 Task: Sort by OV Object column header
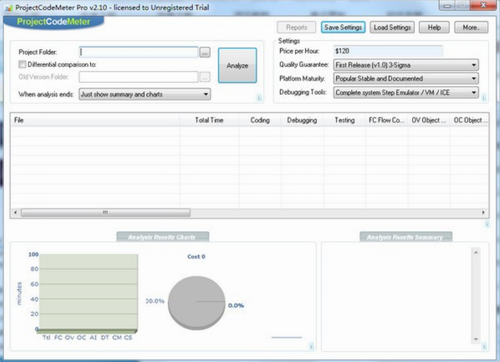pyautogui.click(x=429, y=120)
